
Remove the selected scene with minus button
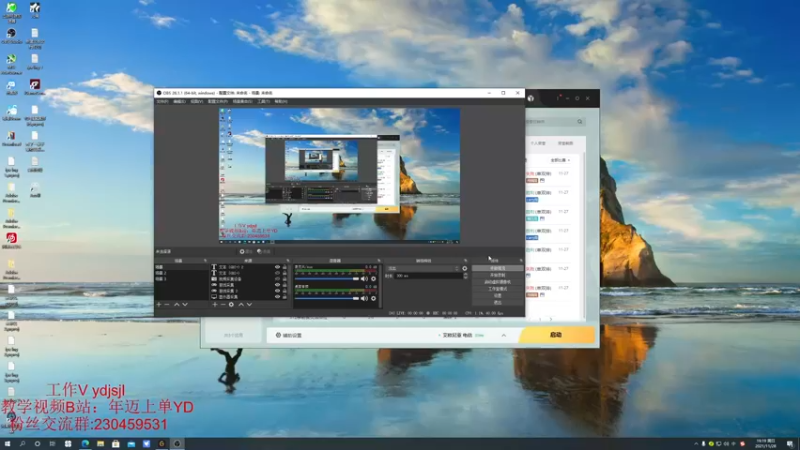point(167,305)
